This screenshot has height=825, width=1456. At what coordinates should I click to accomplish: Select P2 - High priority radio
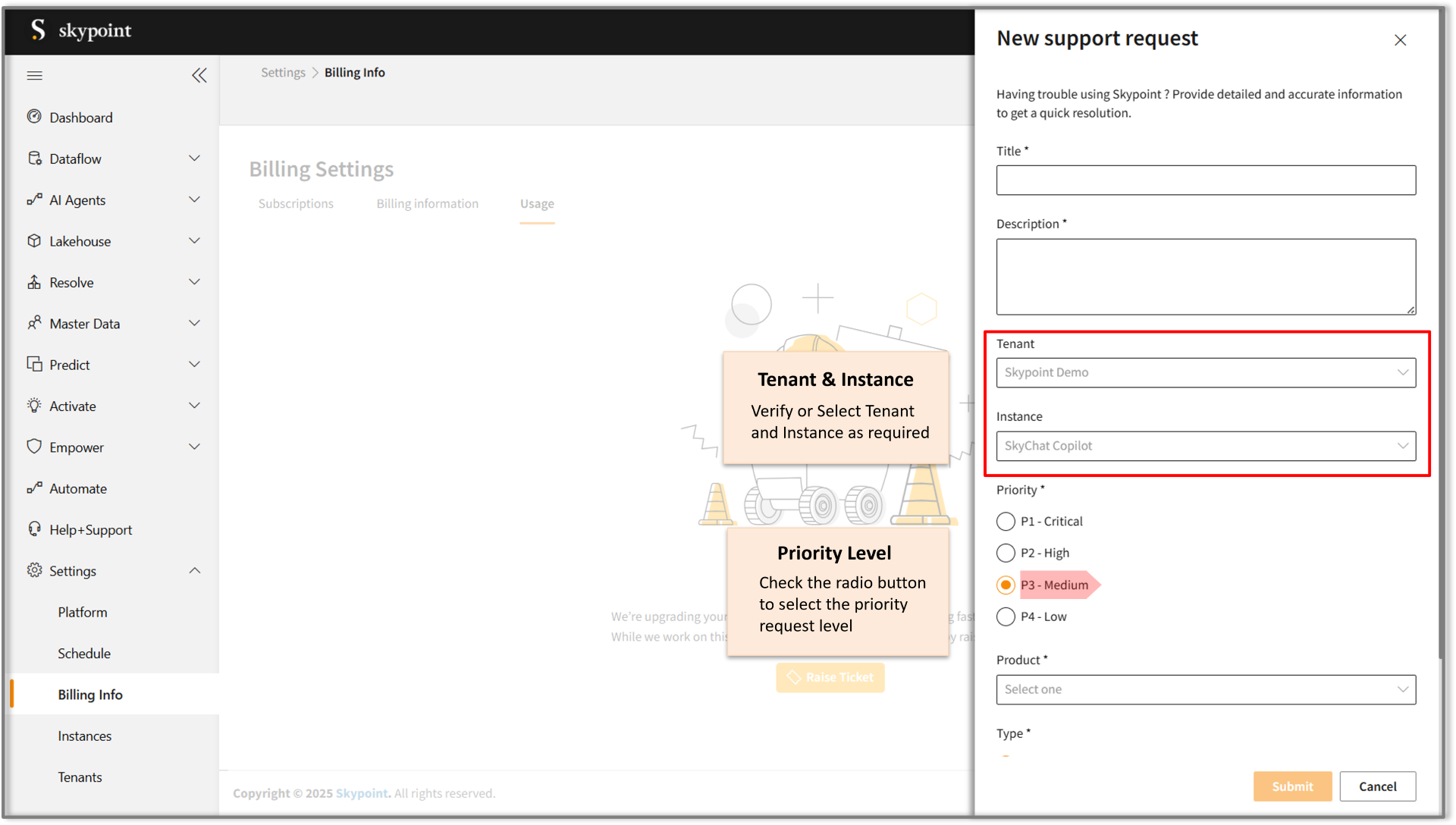[x=1006, y=554]
